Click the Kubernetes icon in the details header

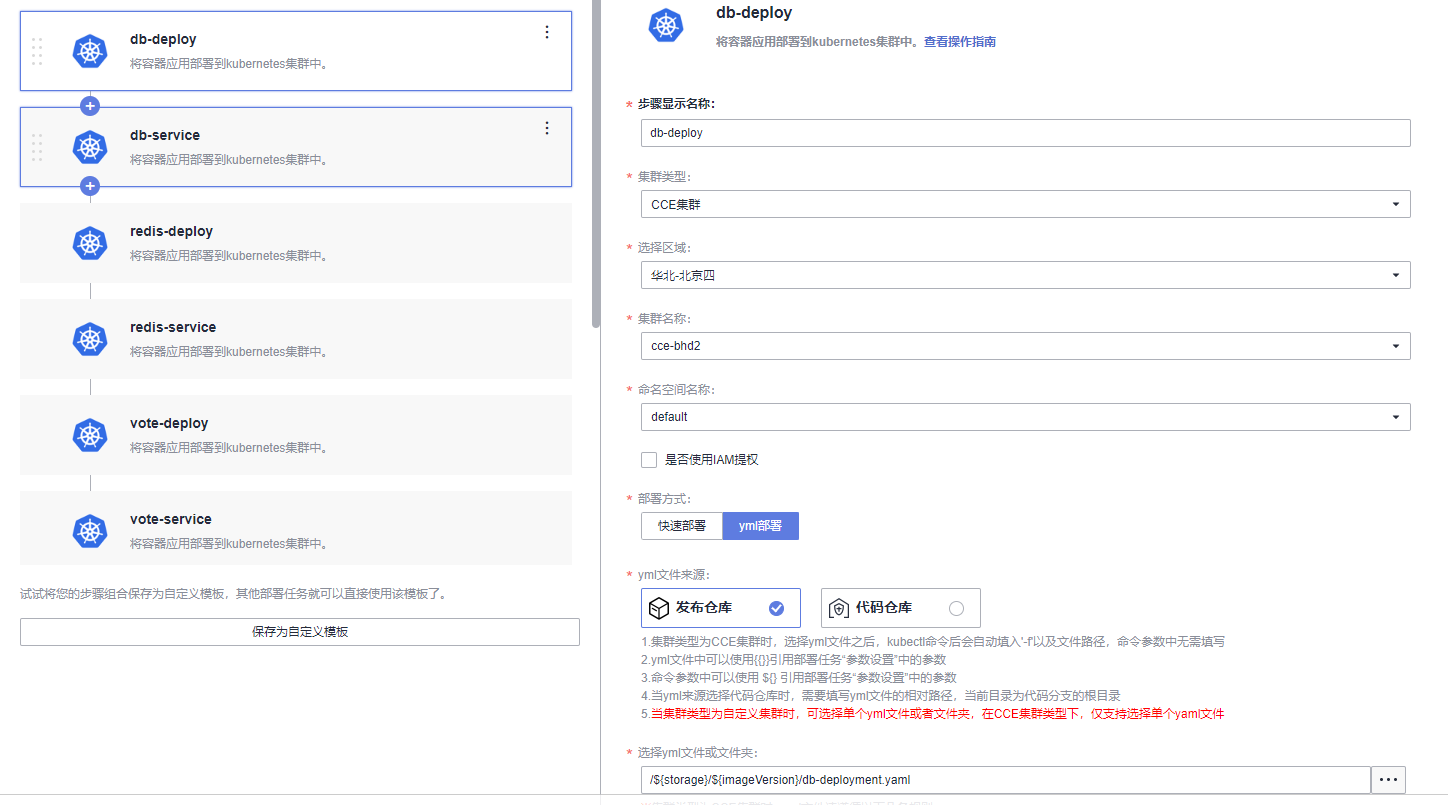pos(666,25)
